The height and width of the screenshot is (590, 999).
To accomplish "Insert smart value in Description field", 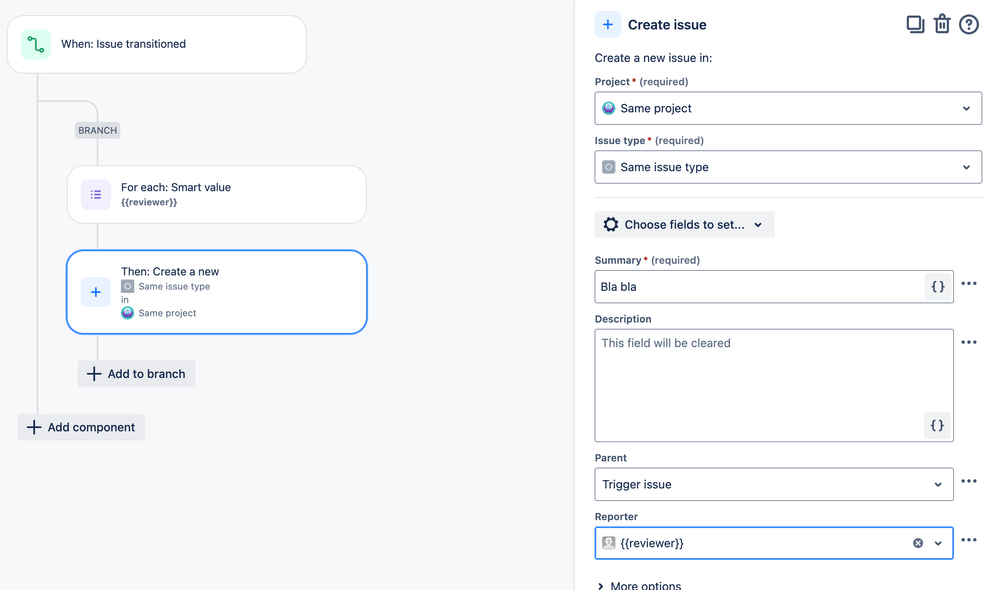I will [937, 425].
